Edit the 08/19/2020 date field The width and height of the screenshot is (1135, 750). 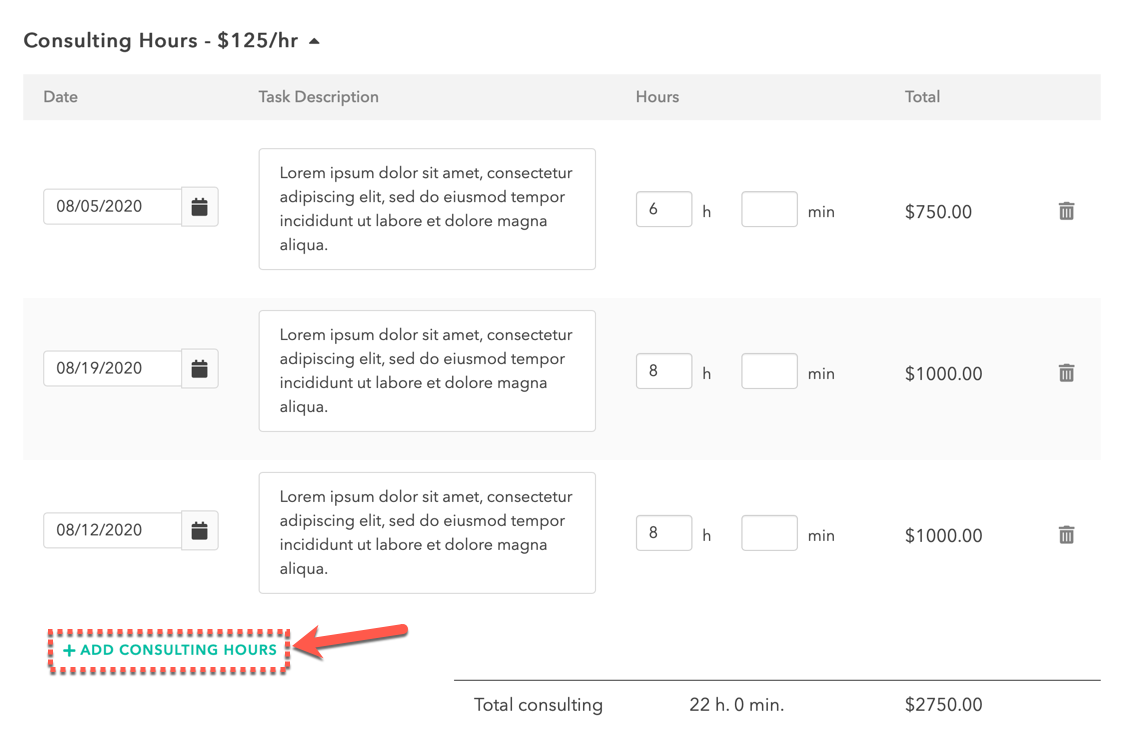click(112, 368)
